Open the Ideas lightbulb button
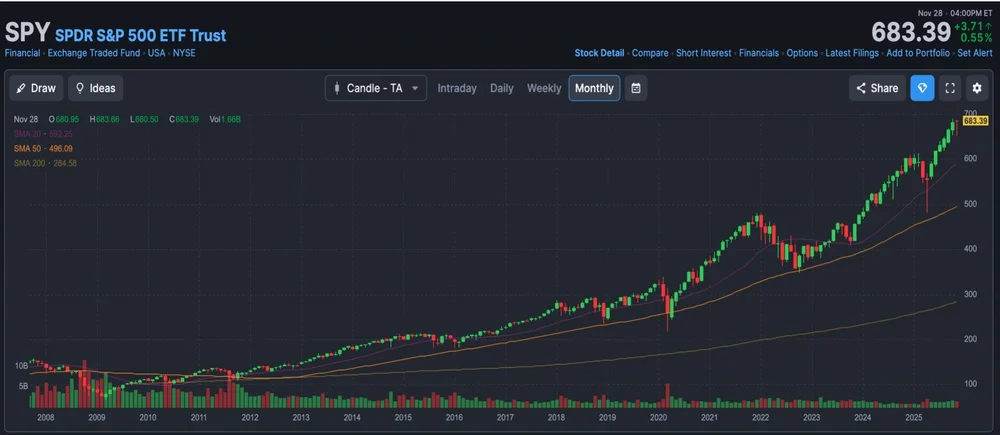This screenshot has width=1000, height=435. (96, 88)
